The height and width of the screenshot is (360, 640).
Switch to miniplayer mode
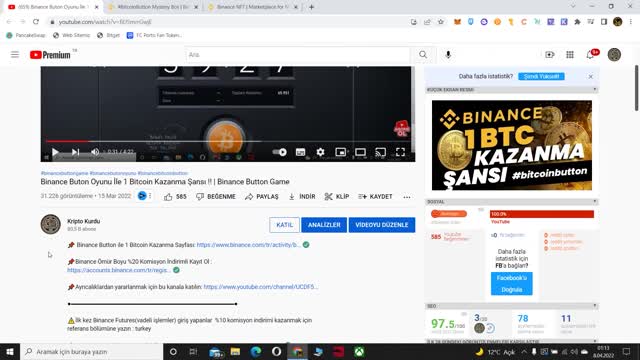click(x=340, y=152)
